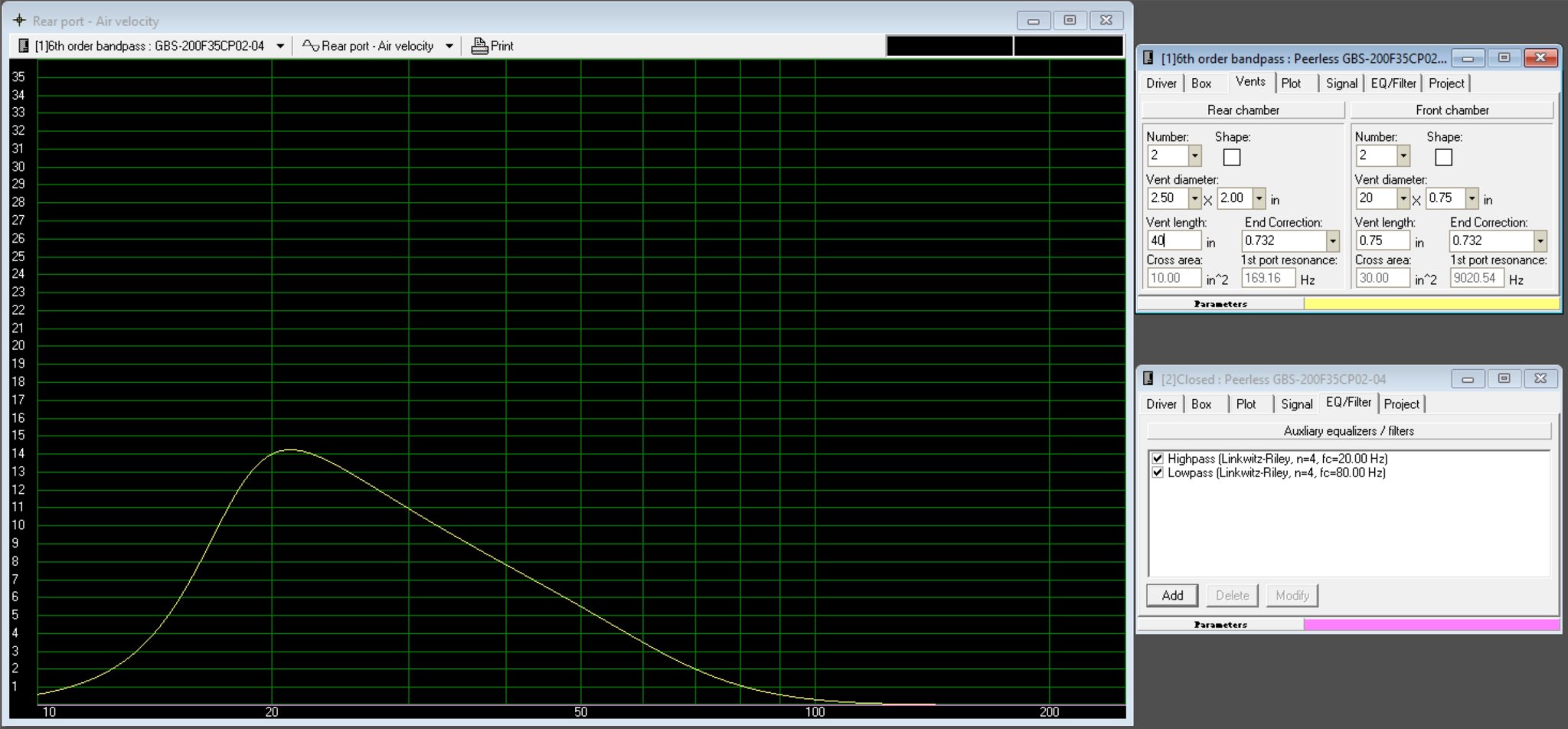Switch to the Box tab in the Closed window
This screenshot has width=1568, height=729.
1201,404
